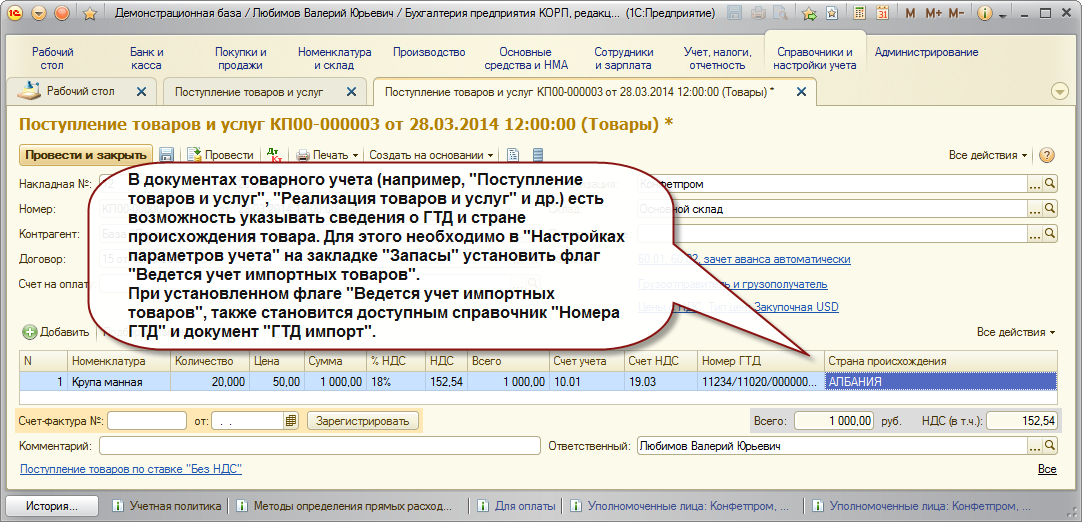Open top Все действия dropdown
The height and width of the screenshot is (522, 1082).
point(988,155)
